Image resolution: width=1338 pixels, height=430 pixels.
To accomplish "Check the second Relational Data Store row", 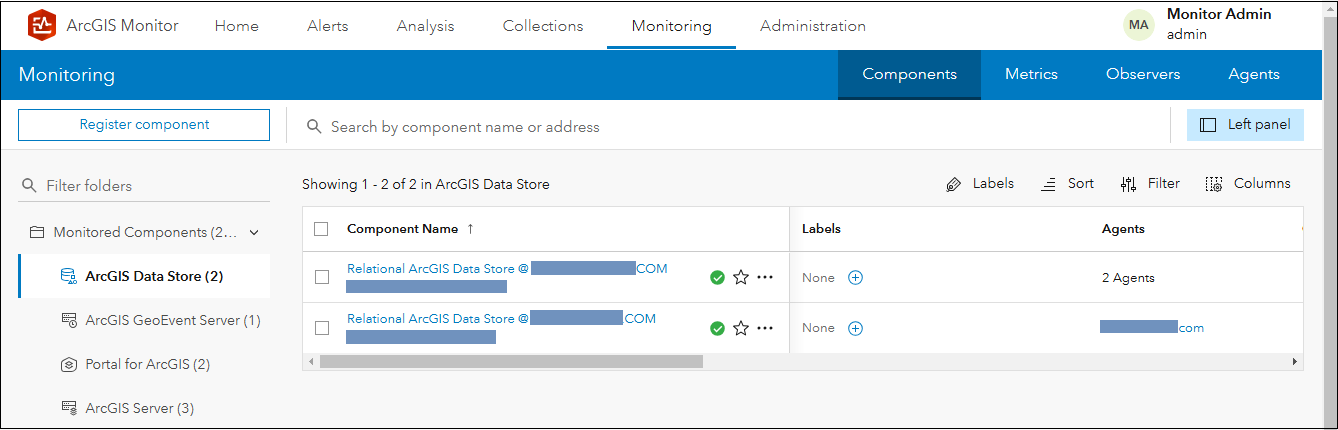I will 322,328.
